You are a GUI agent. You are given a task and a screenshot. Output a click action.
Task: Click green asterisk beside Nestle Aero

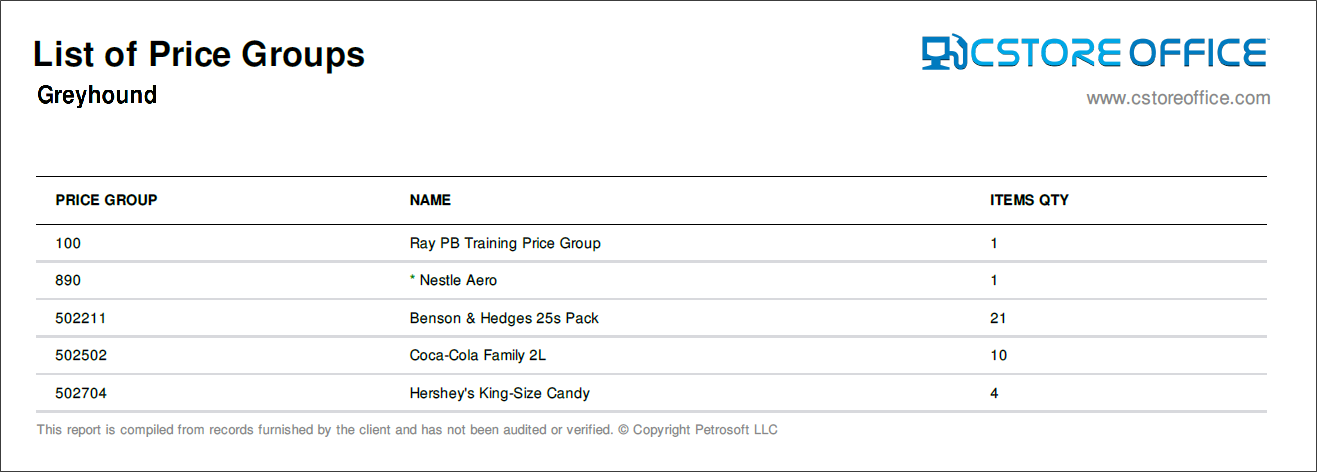(412, 279)
